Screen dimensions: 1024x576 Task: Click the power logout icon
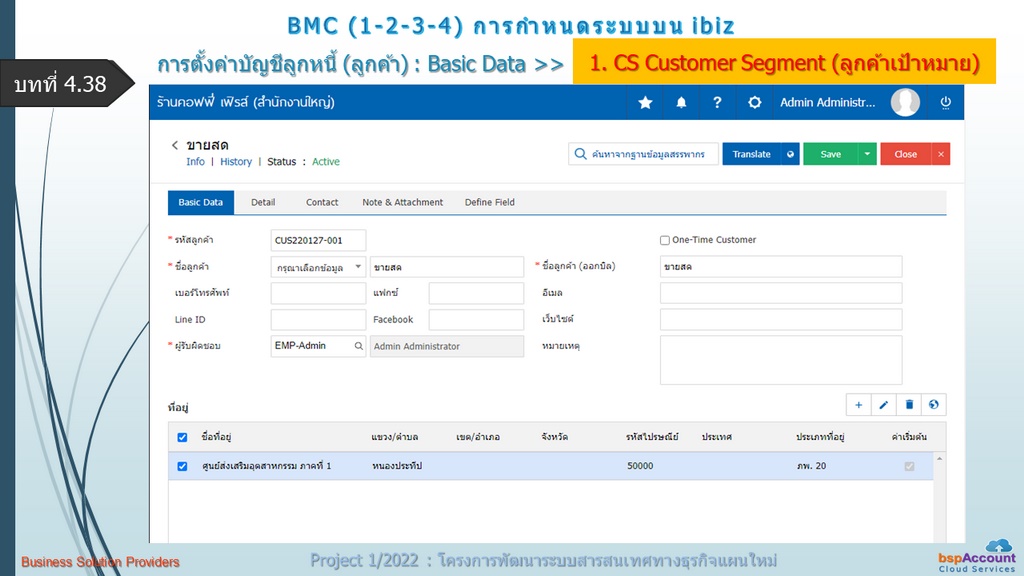[x=945, y=103]
